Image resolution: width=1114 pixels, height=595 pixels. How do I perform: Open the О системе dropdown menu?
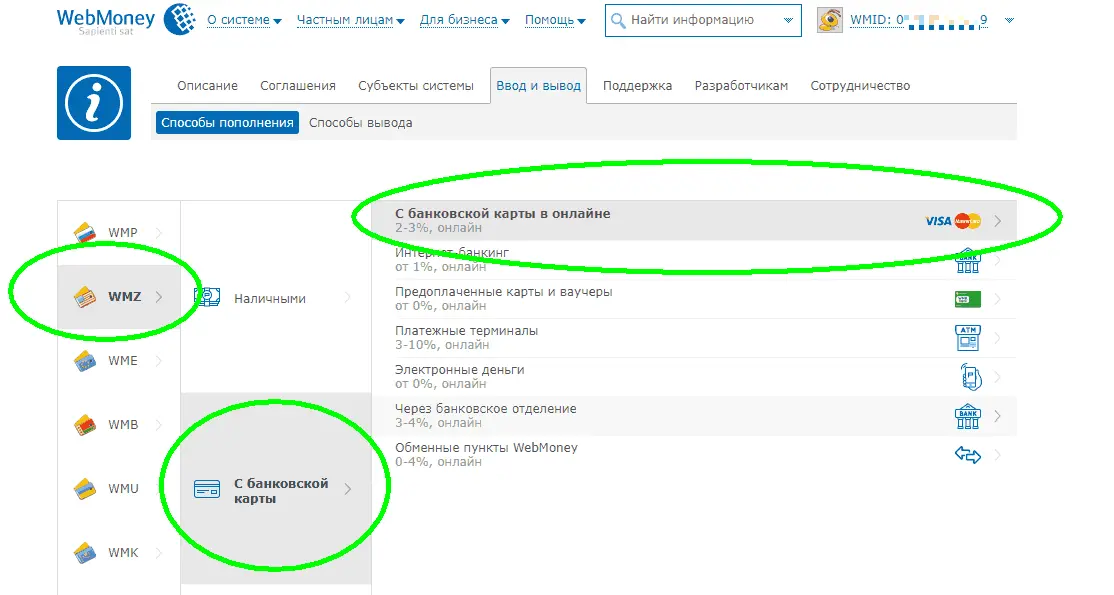click(244, 21)
